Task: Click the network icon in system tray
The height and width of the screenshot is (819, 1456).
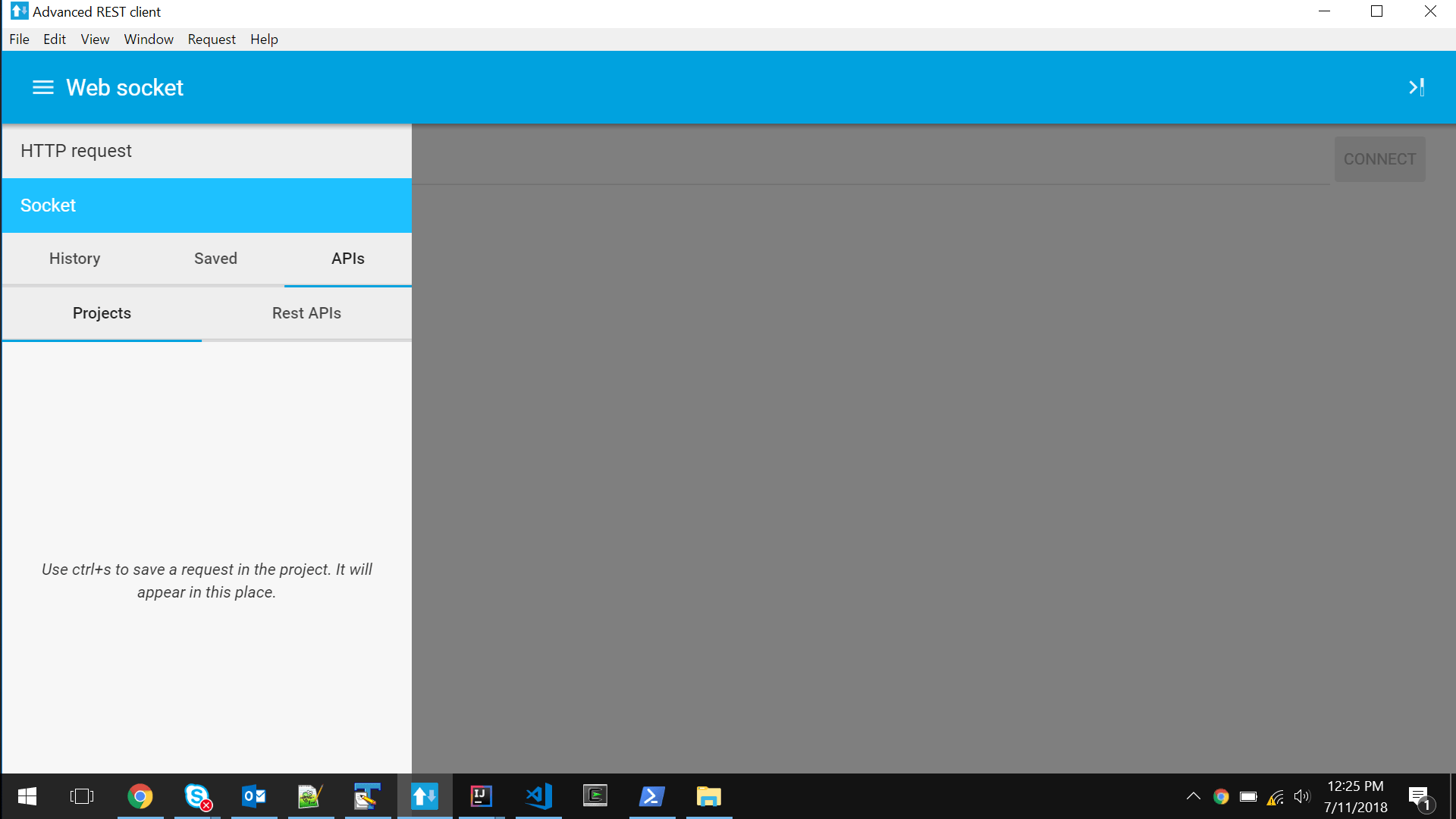Action: (x=1276, y=796)
